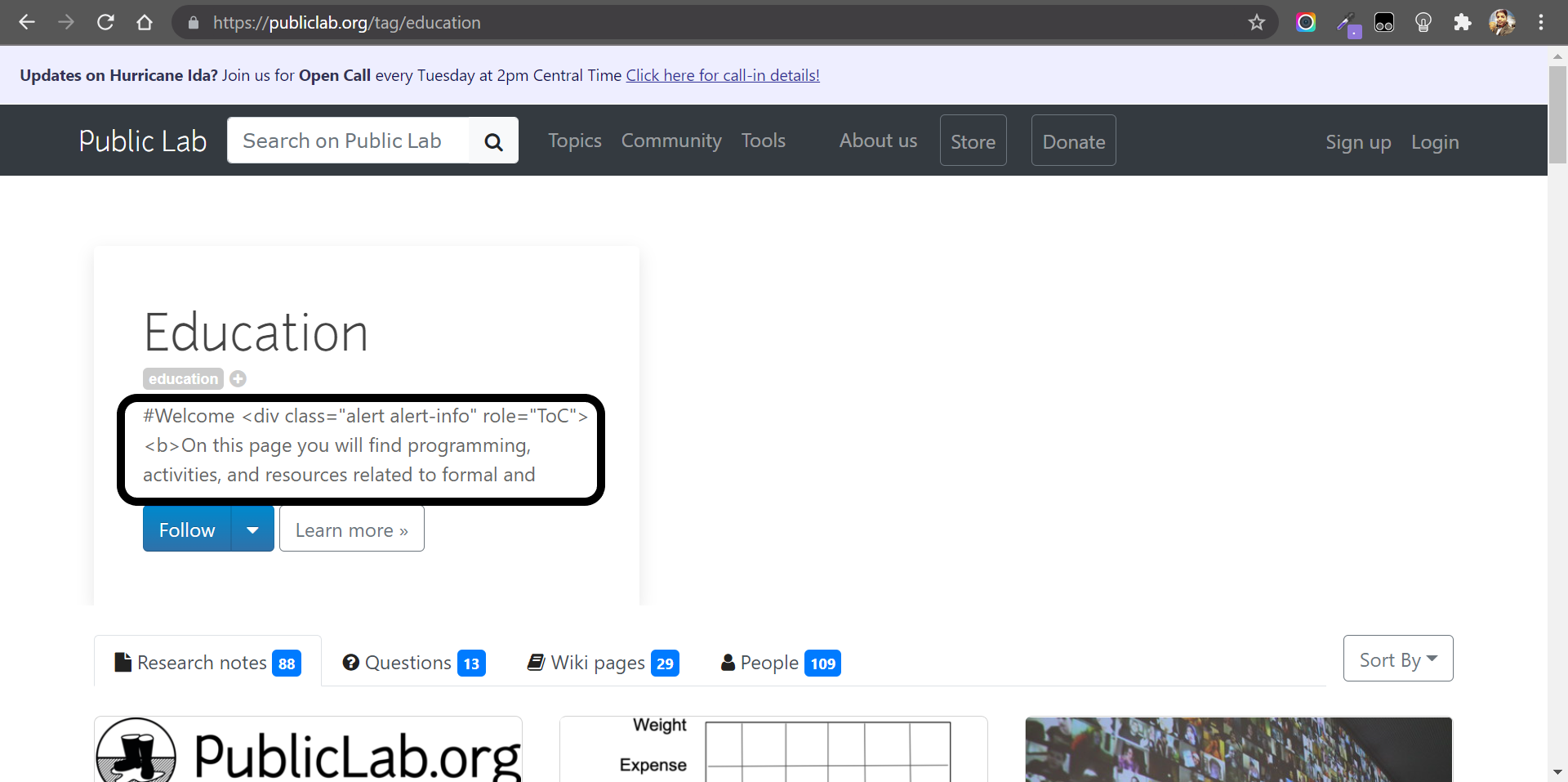Click the document icon next to Research notes
The image size is (1568, 782).
[122, 662]
